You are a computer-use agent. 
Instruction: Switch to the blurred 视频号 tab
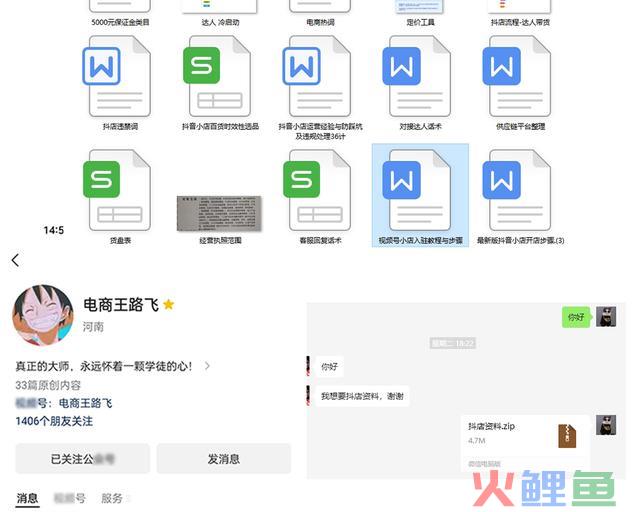click(x=70, y=498)
